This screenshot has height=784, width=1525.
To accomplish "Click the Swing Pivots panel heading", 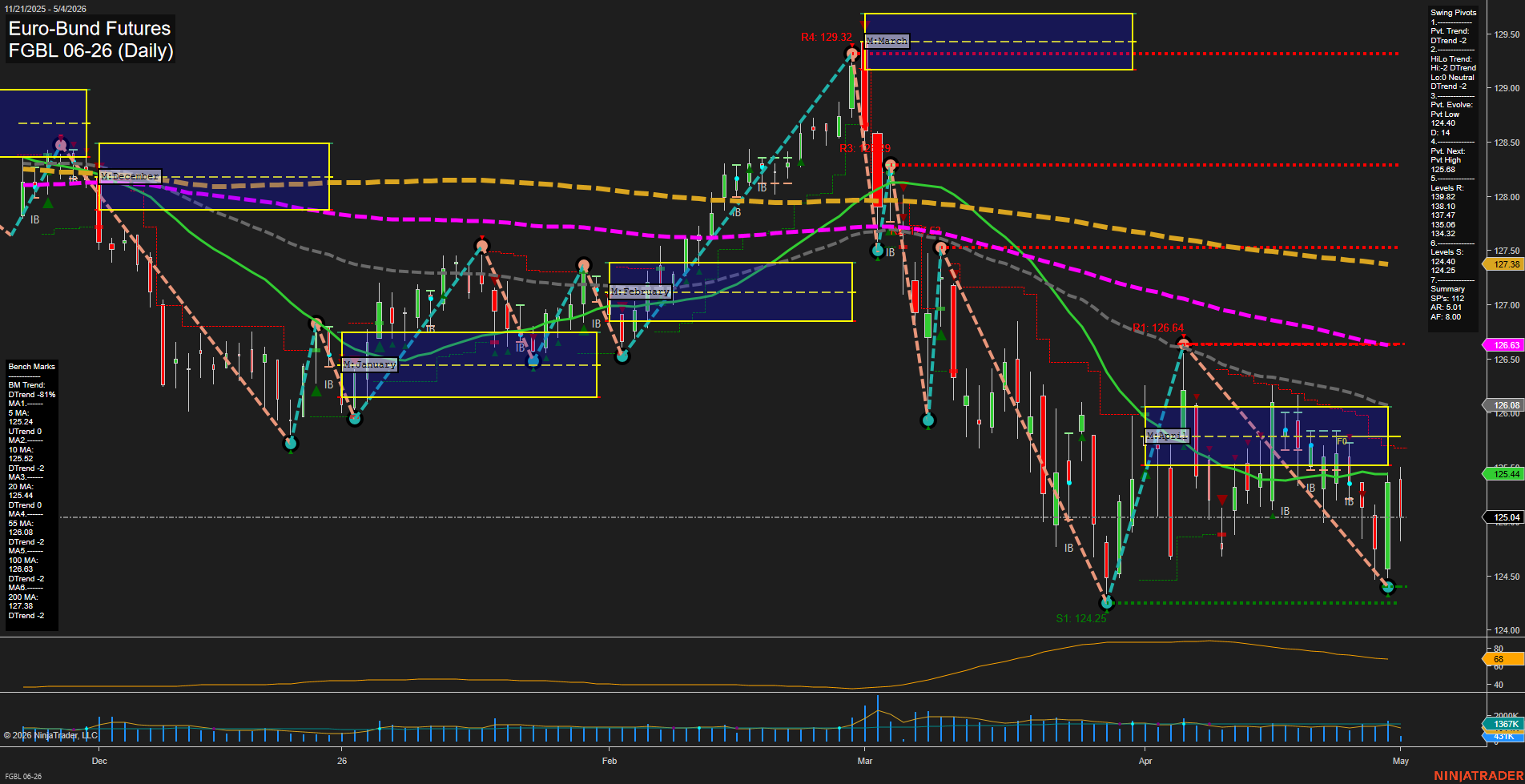I will coord(1453,13).
